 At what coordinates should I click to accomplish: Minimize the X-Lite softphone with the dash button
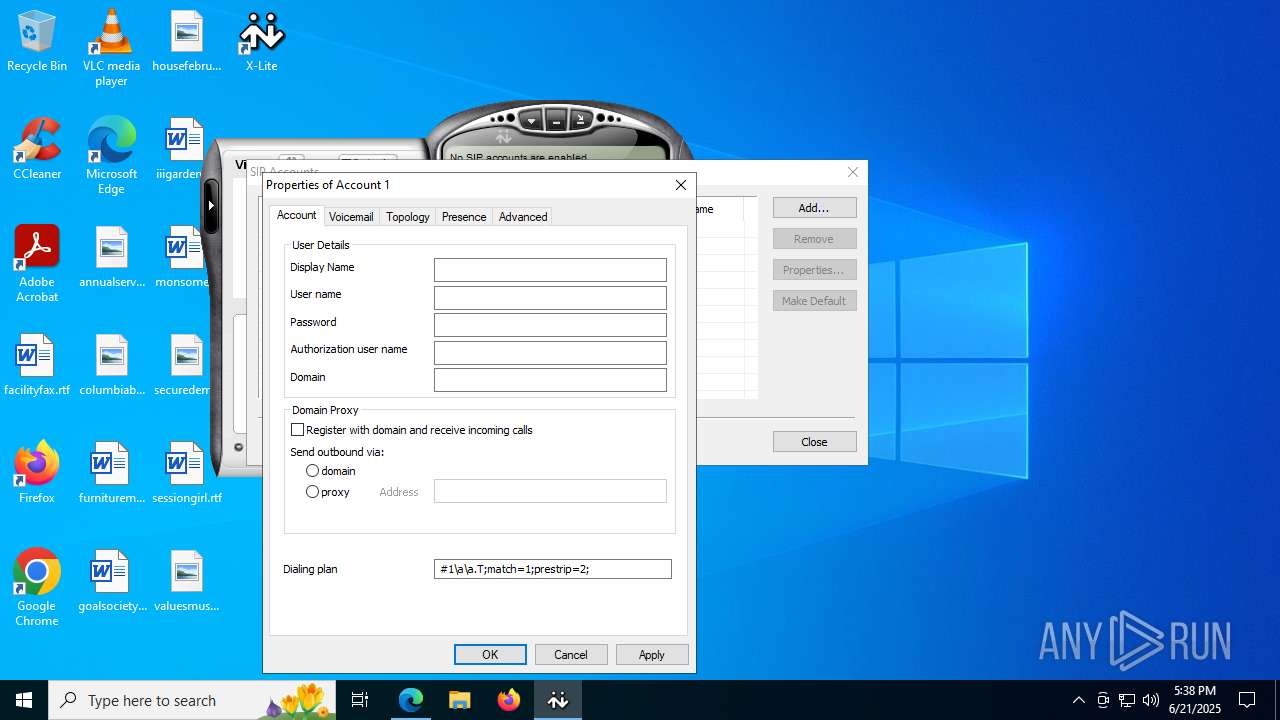coord(556,120)
